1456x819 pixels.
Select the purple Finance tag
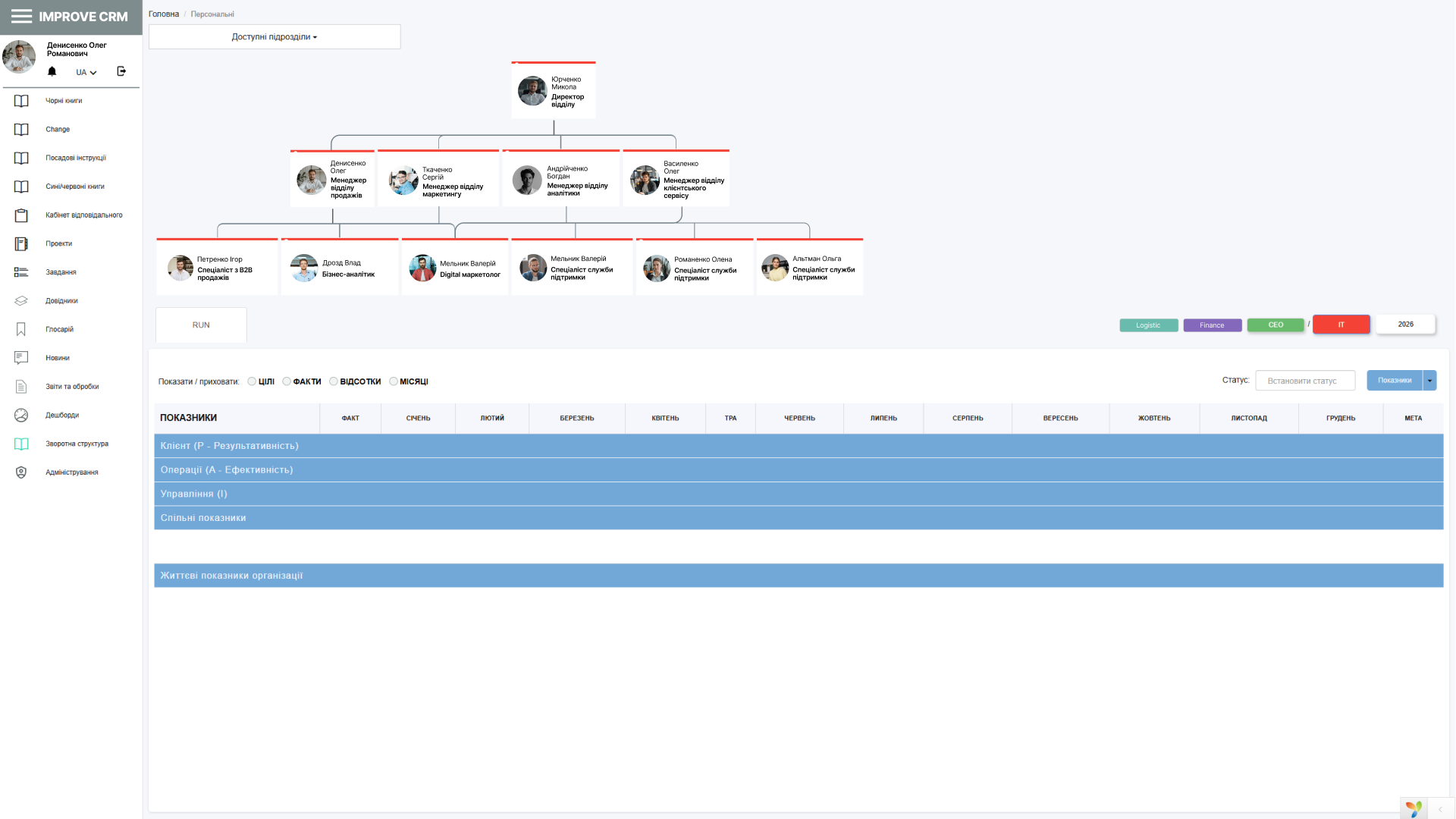click(1212, 325)
